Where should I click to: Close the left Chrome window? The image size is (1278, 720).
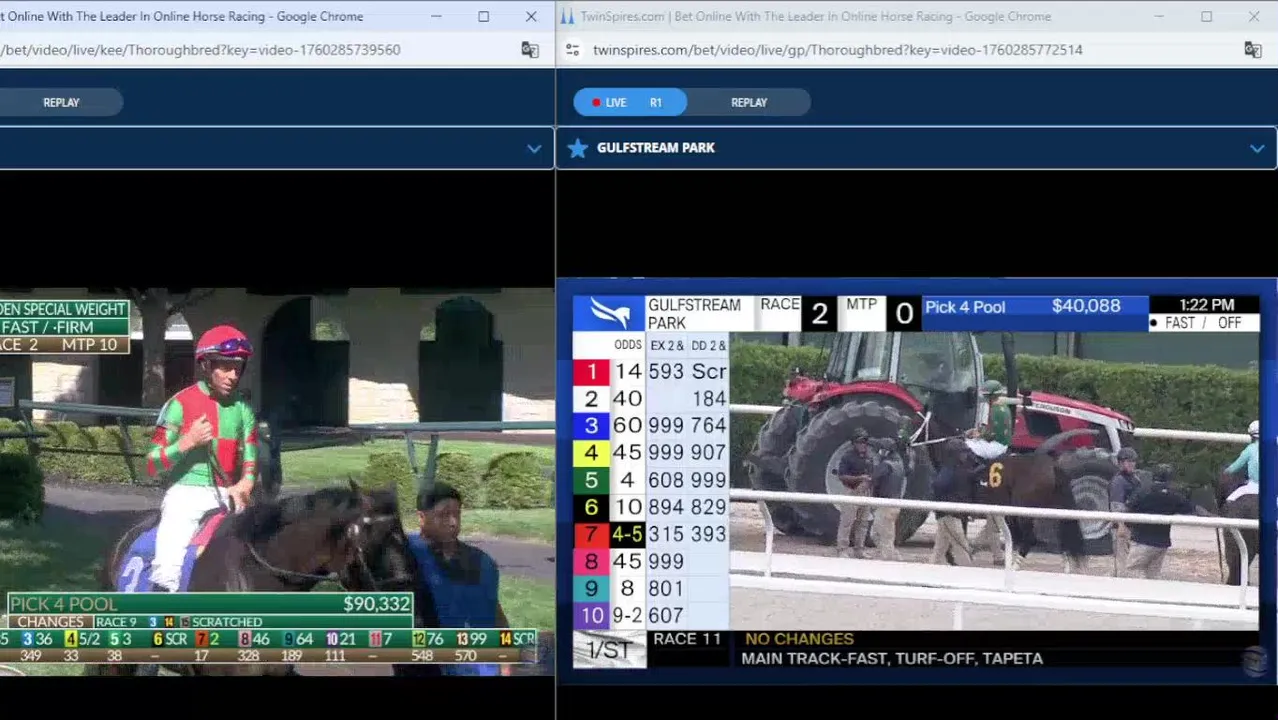(531, 16)
